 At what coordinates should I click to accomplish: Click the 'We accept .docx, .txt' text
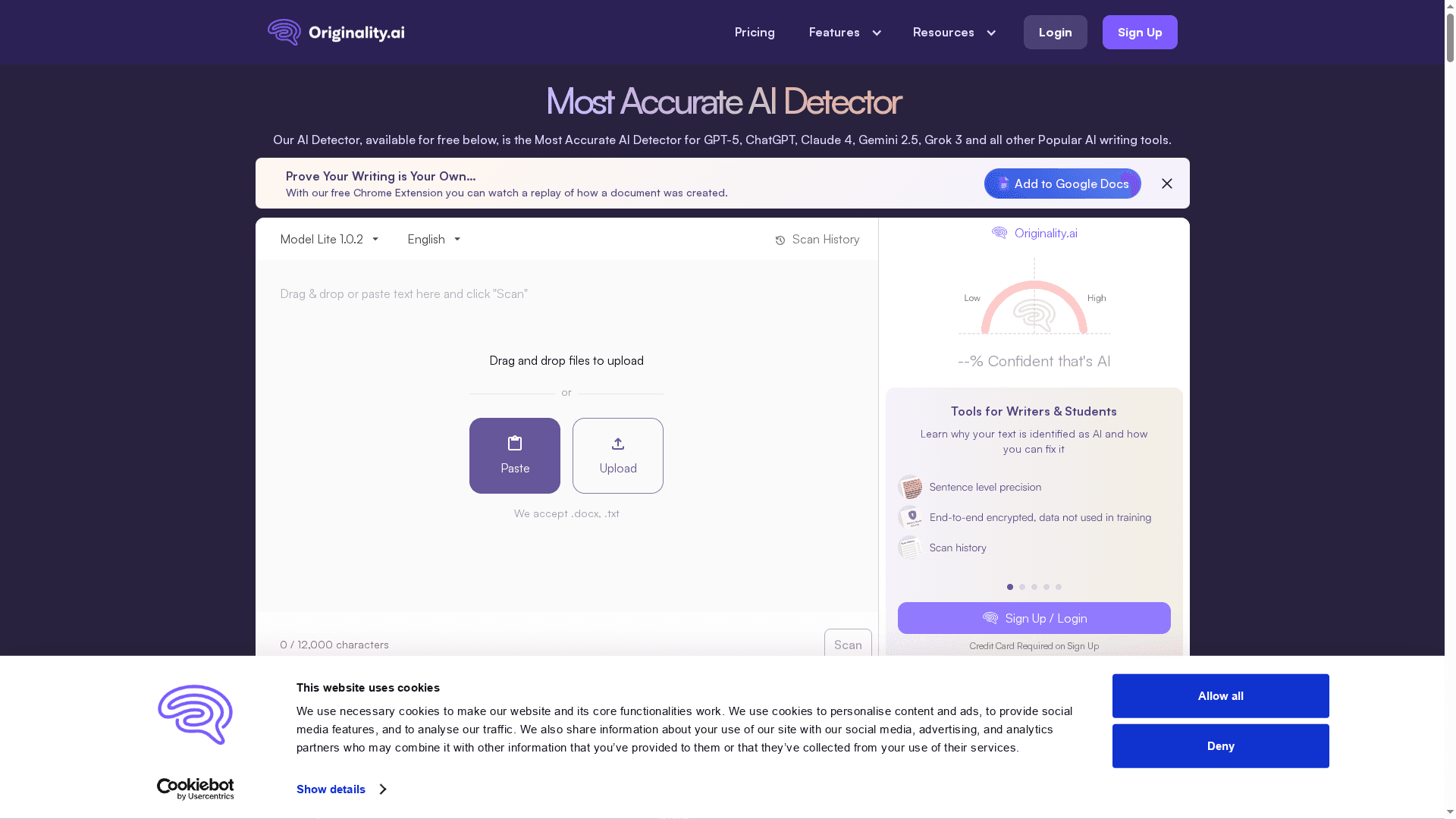pos(566,513)
